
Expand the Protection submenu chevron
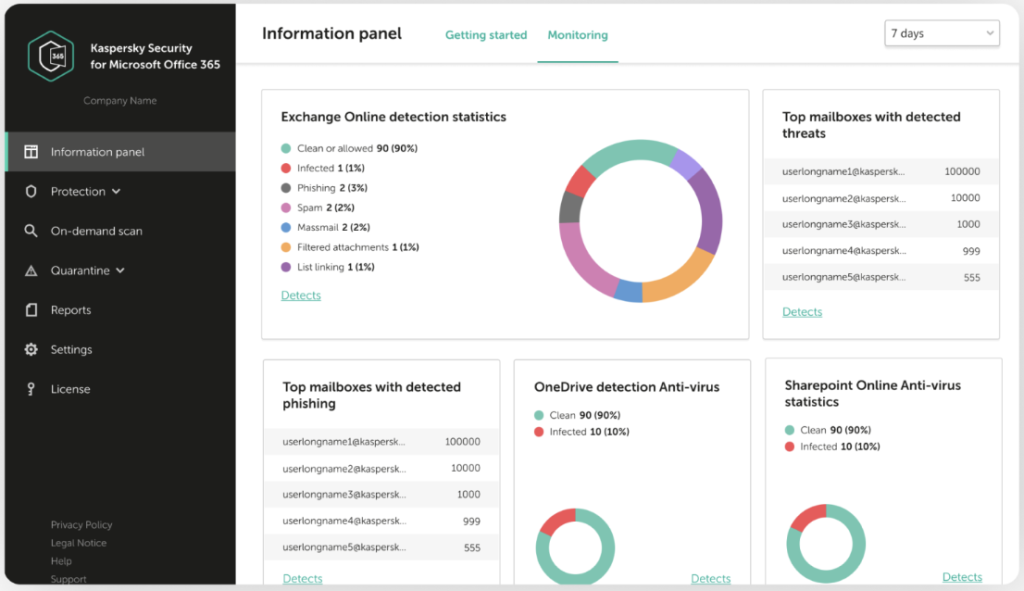tap(116, 191)
